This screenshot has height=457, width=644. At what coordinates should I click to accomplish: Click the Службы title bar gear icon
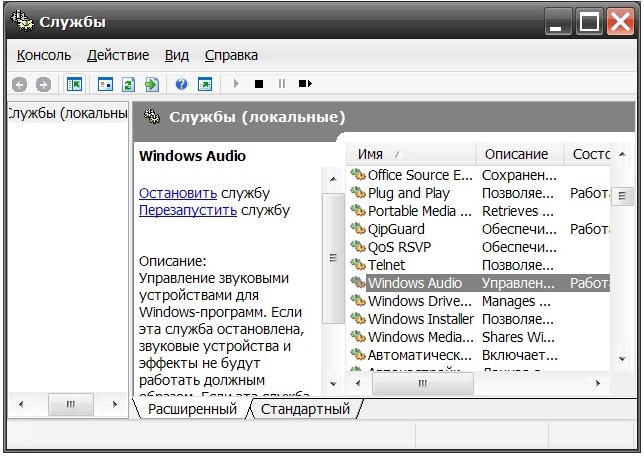tap(22, 21)
